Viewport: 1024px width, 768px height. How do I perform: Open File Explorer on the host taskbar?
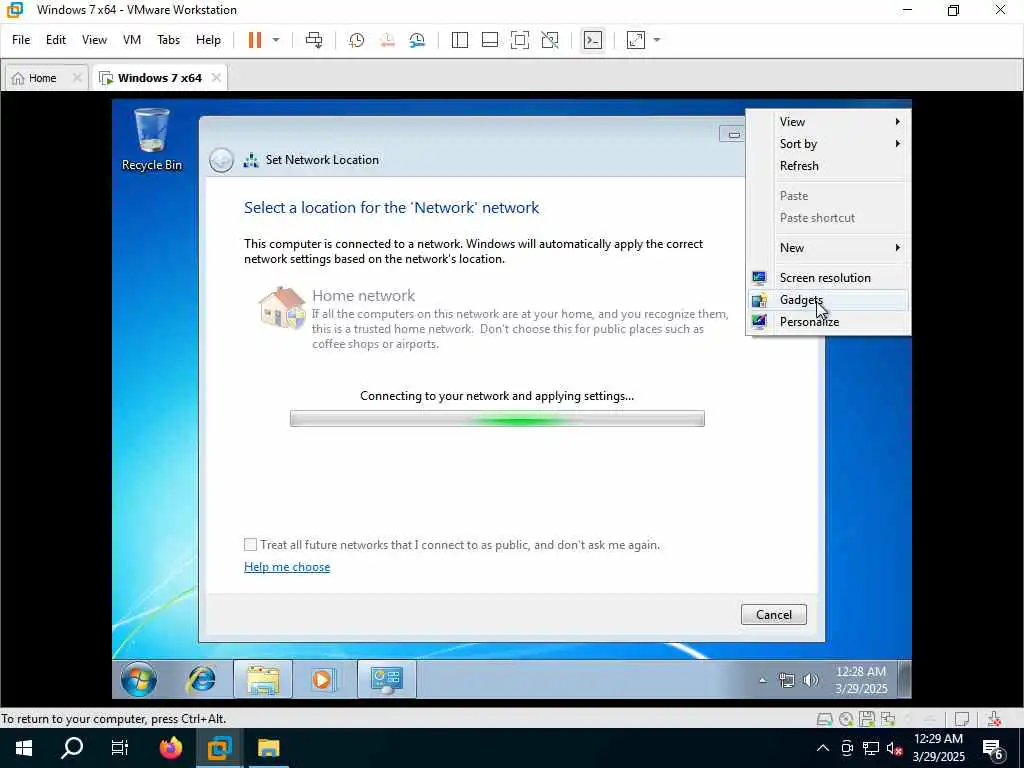pyautogui.click(x=268, y=748)
